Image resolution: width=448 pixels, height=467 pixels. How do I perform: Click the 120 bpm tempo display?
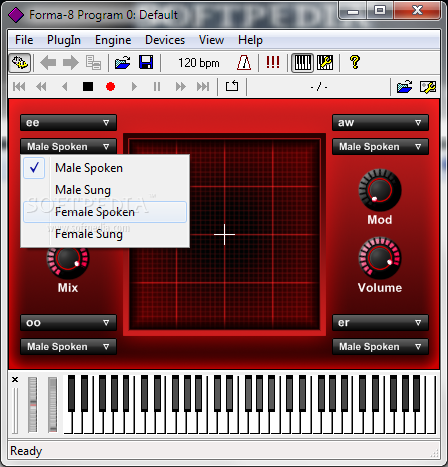pos(199,63)
